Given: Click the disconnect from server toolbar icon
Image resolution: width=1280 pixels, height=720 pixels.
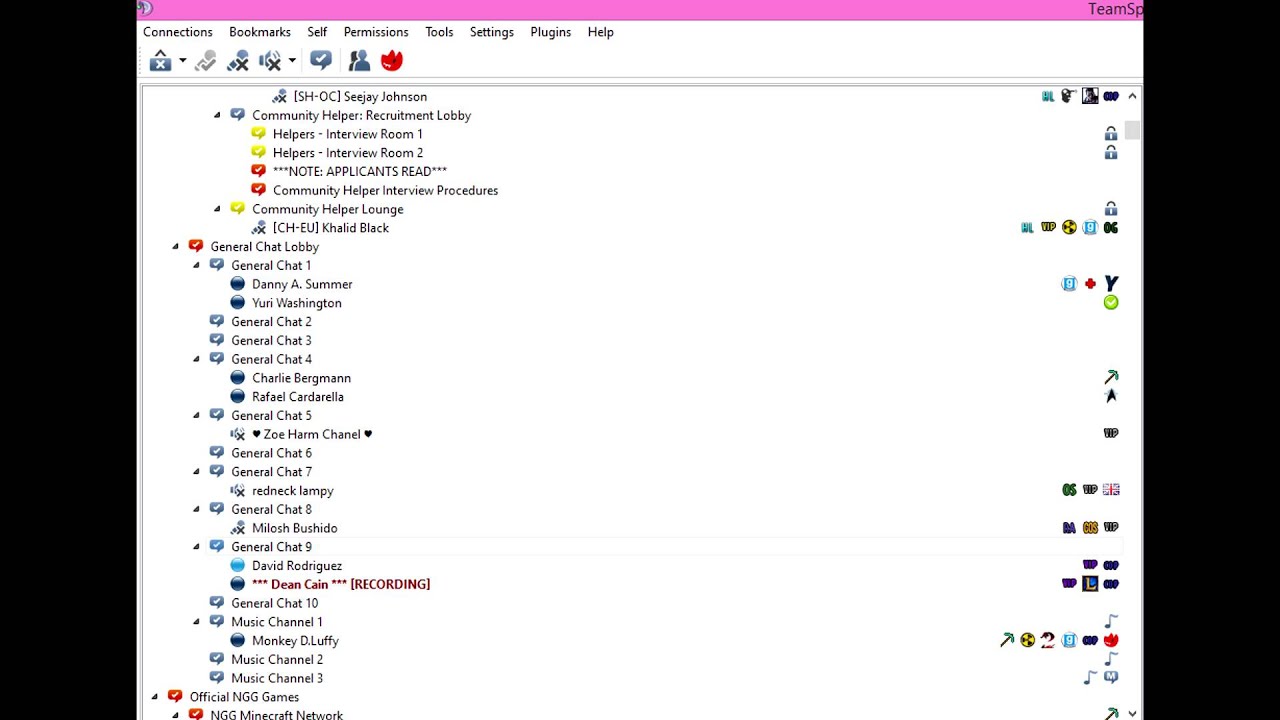Looking at the screenshot, I should (160, 61).
